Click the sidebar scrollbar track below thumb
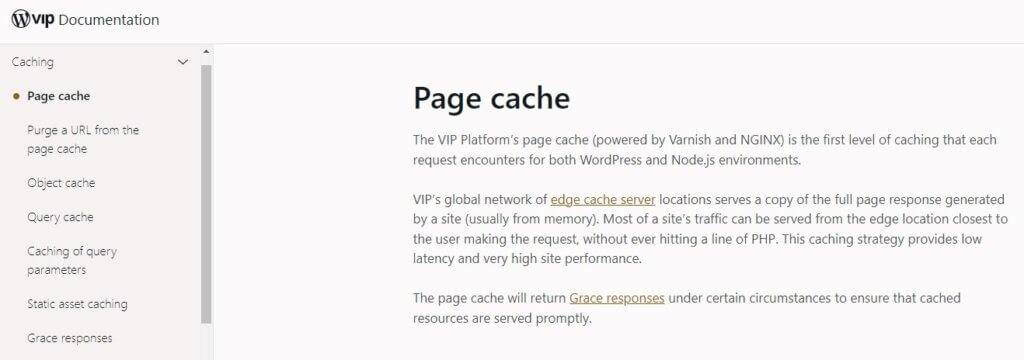This screenshot has height=360, width=1024. [x=206, y=342]
